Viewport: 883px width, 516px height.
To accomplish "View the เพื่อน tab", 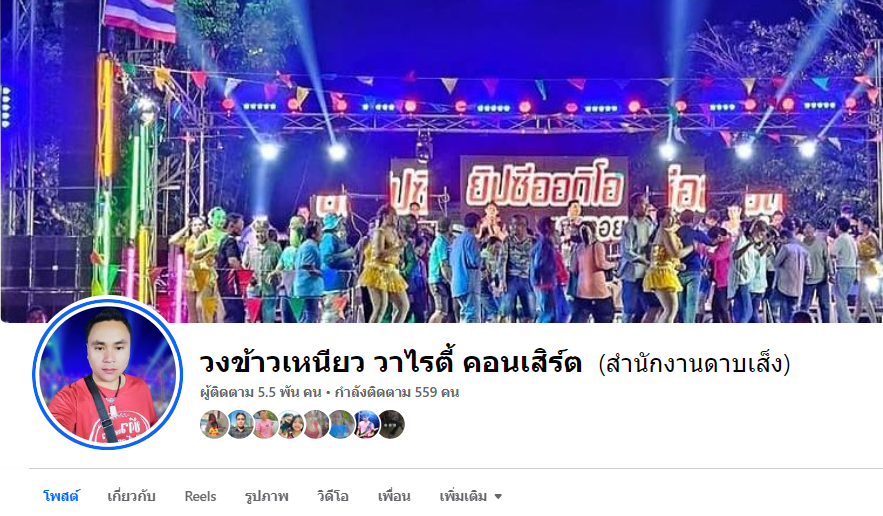I will click(x=394, y=496).
